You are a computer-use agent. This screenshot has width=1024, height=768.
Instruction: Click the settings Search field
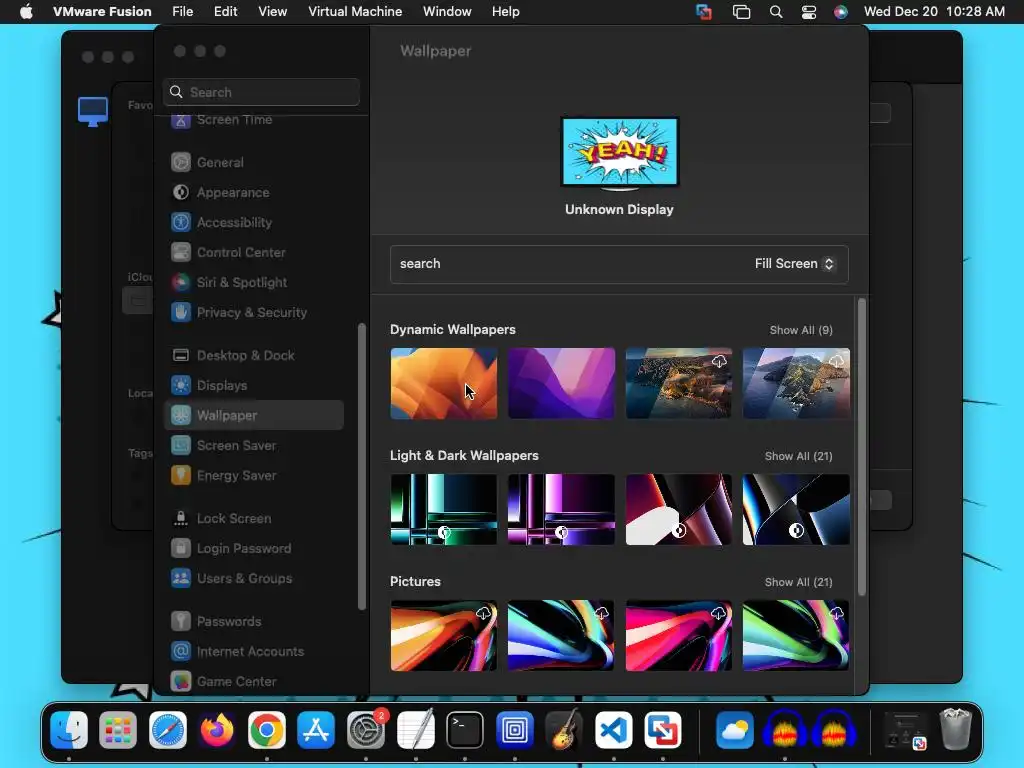tap(261, 92)
